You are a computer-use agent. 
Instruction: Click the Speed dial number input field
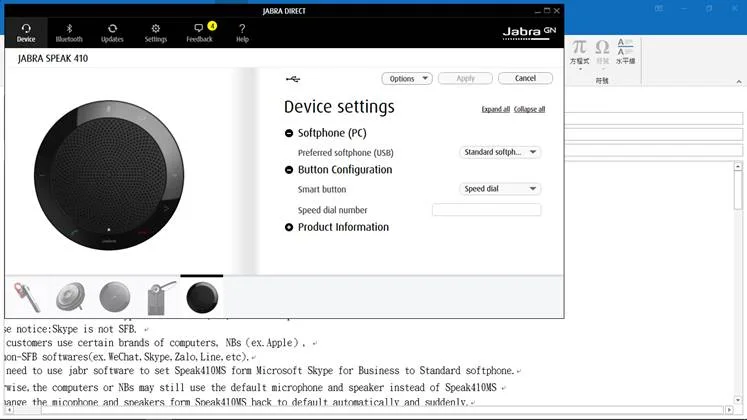click(x=486, y=210)
